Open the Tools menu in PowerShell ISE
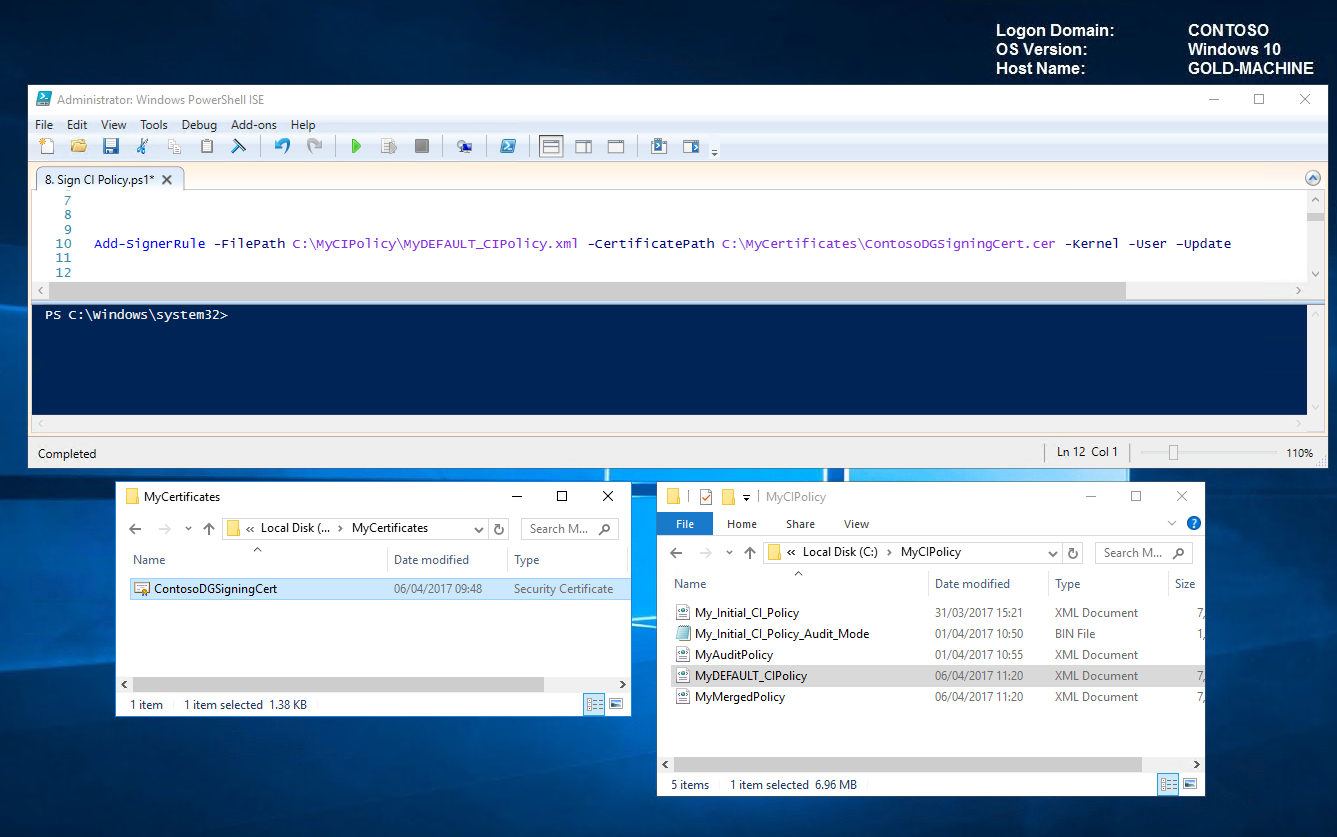Screen dimensions: 1337x837 (154, 125)
